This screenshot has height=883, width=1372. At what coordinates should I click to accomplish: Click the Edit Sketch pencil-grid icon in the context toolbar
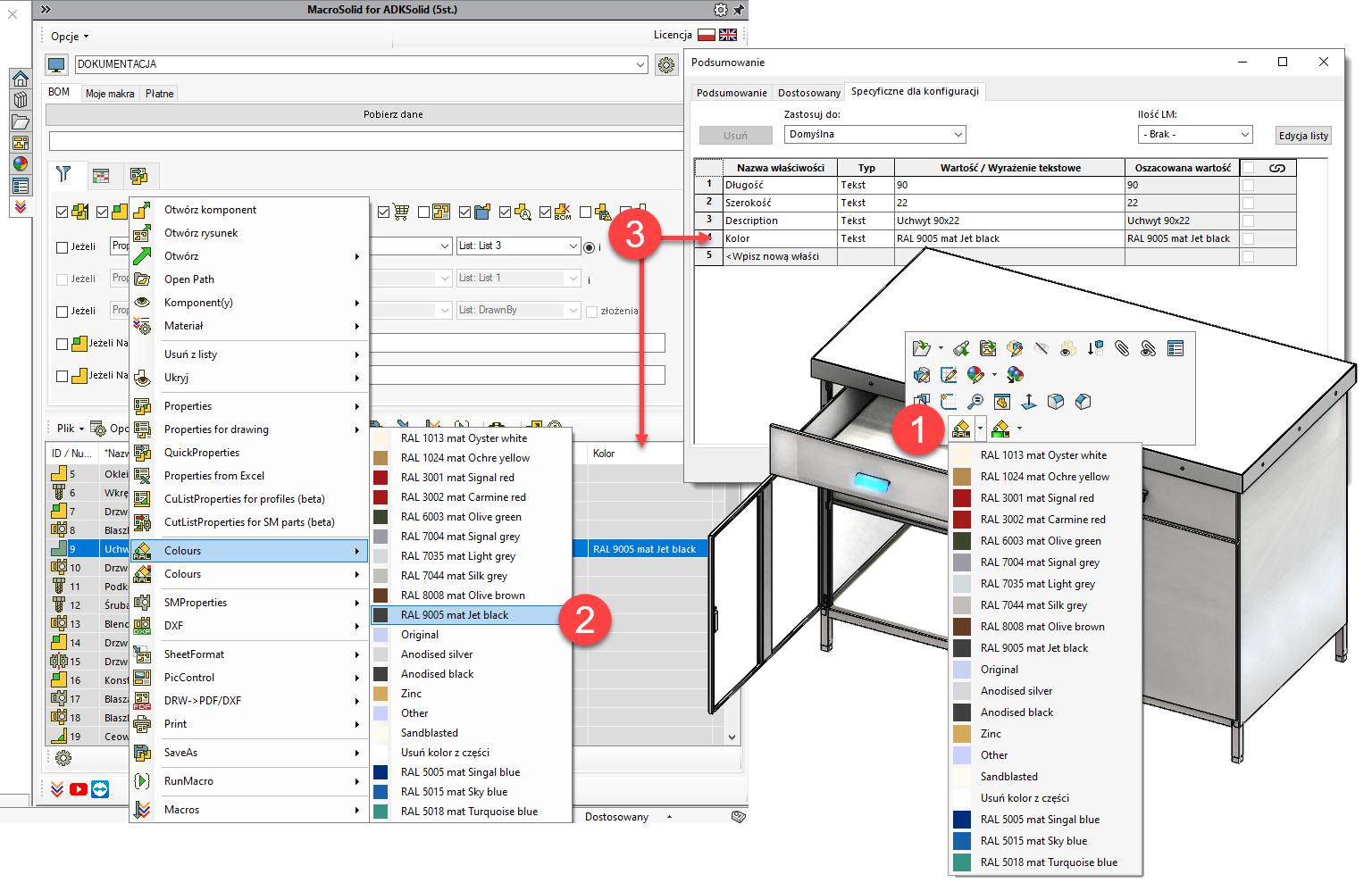coord(949,375)
